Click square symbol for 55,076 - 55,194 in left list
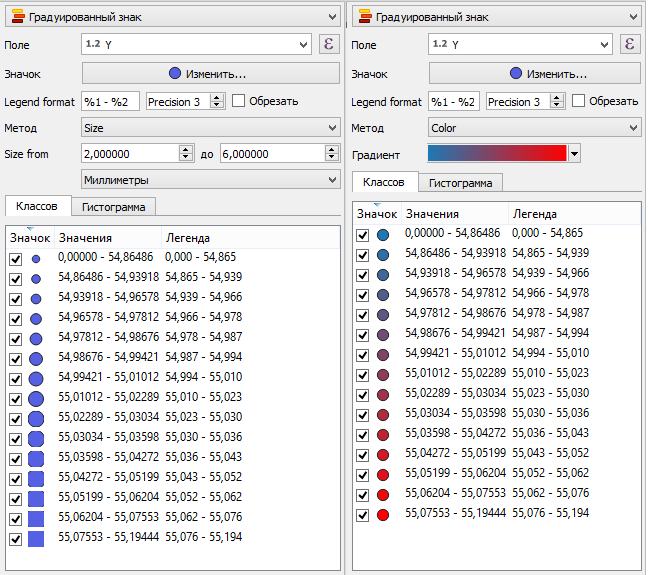This screenshot has height=575, width=648. pos(36,538)
